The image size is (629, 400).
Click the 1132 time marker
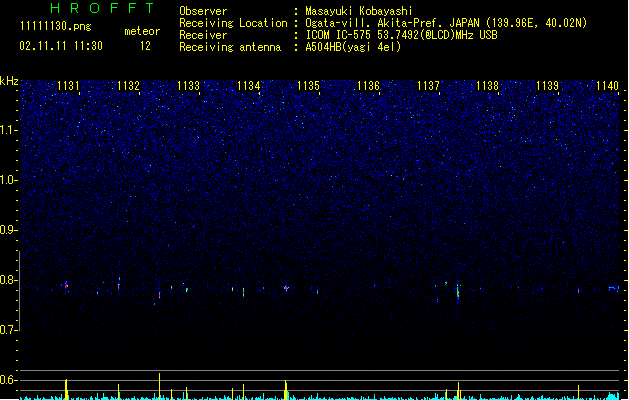(x=128, y=86)
